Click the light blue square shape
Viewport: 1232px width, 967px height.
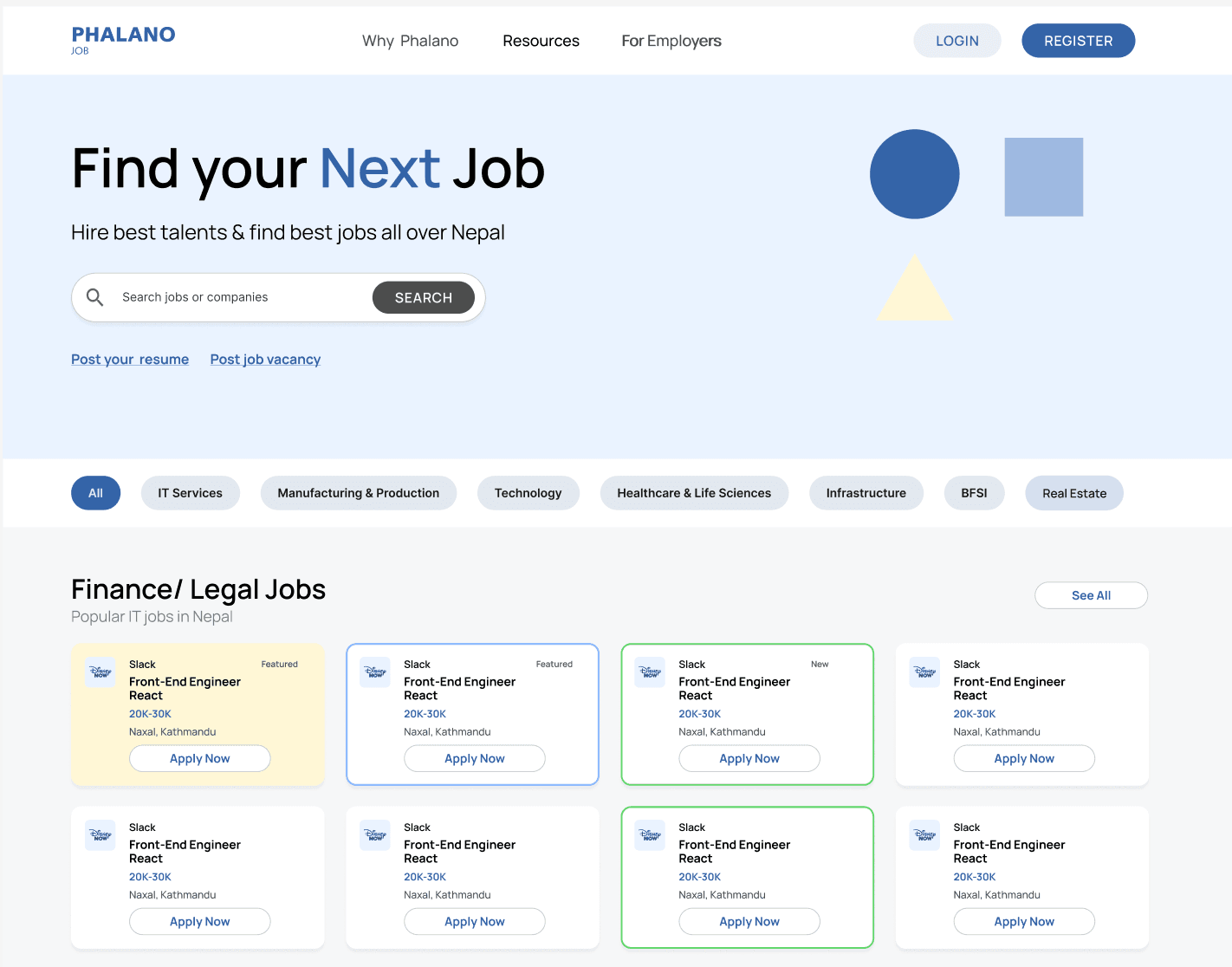(x=1043, y=177)
